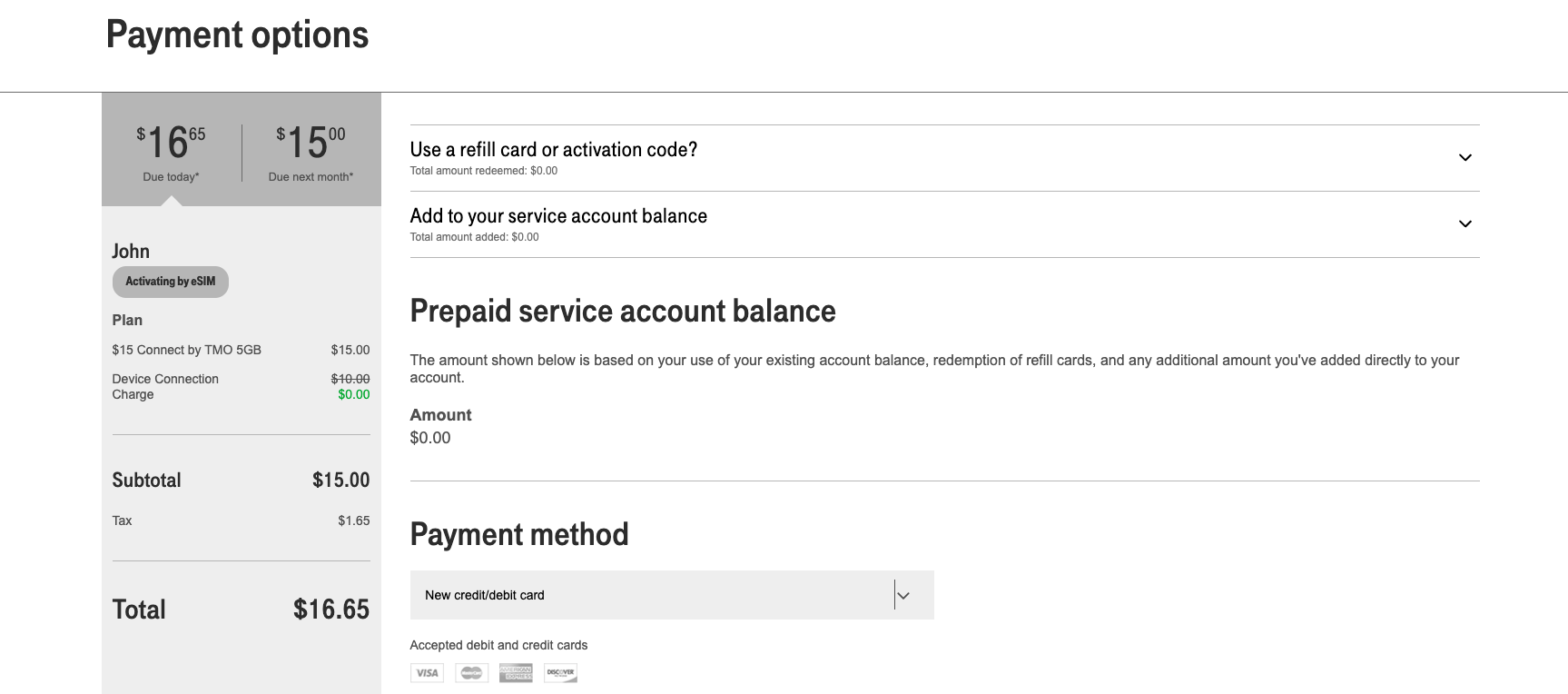This screenshot has width=1568, height=694.
Task: Select the $16.65 Due today panel
Action: click(x=171, y=150)
